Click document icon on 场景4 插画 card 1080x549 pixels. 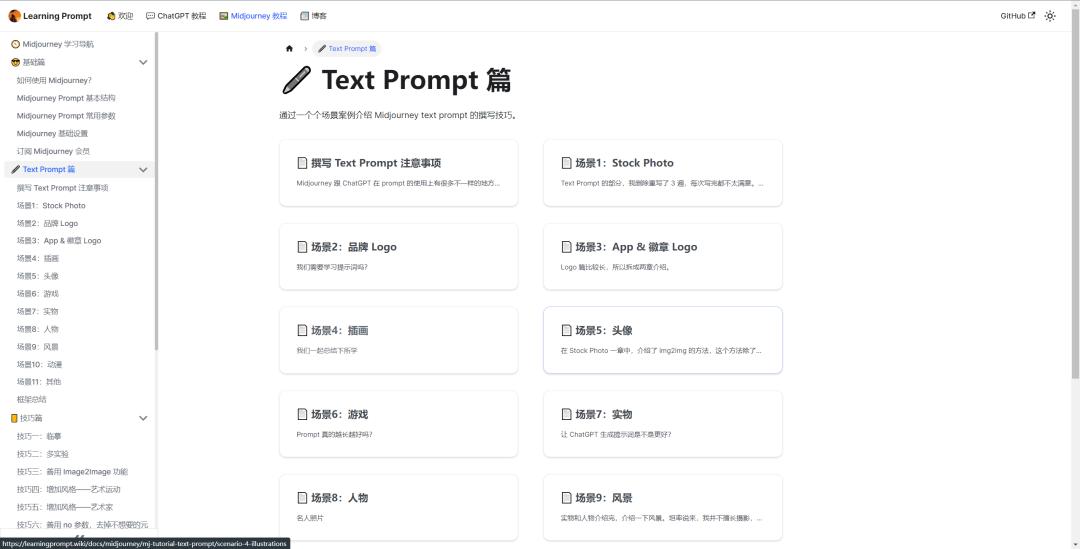[302, 331]
